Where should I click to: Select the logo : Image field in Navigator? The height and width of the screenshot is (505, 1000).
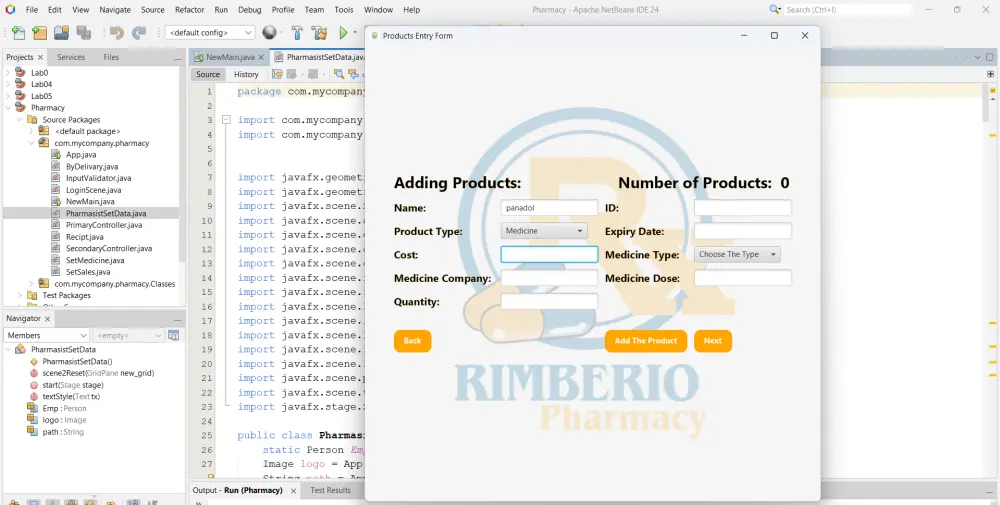click(x=64, y=420)
